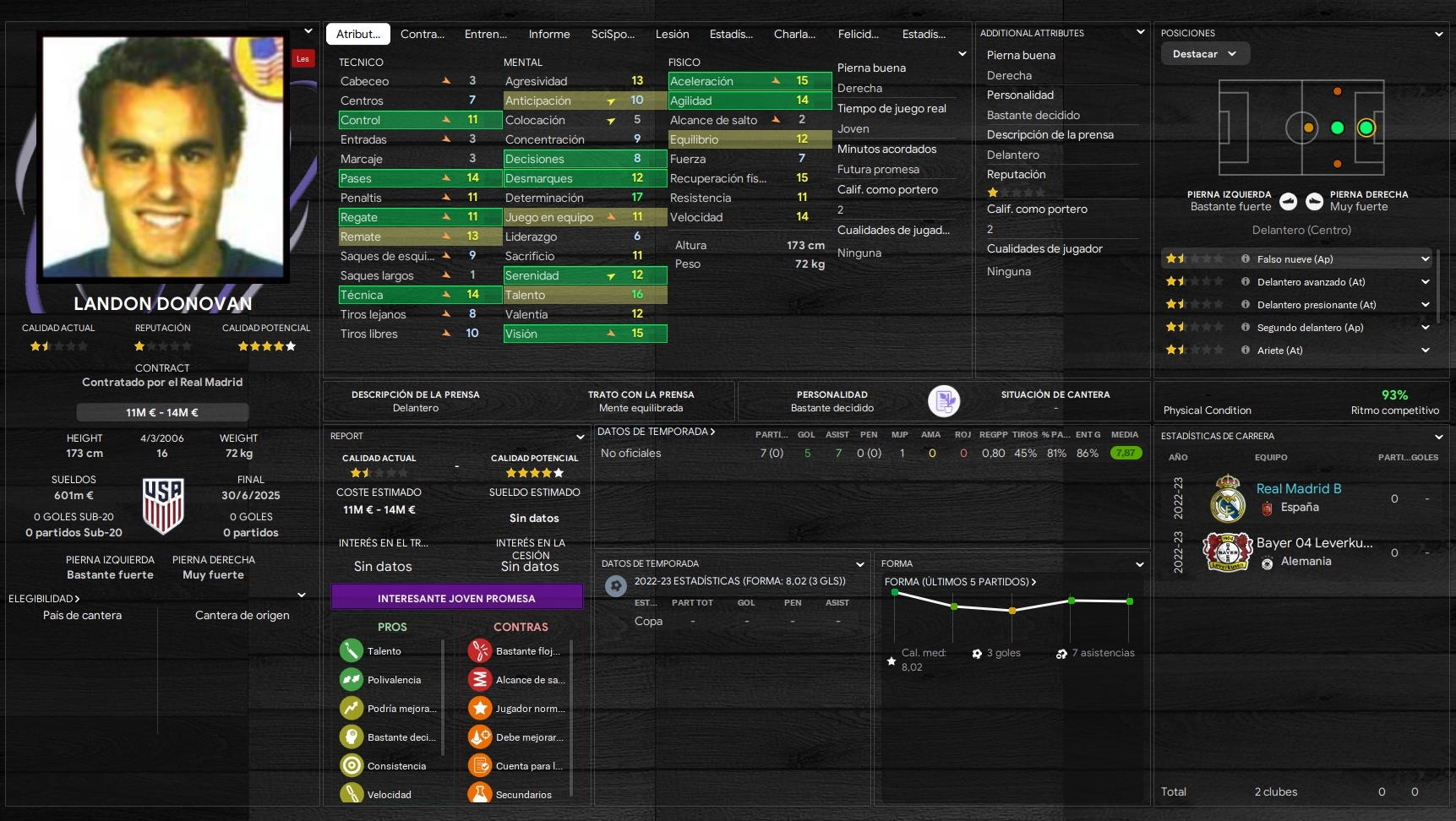Viewport: 1456px width, 821px height.
Task: Click the Bayer 04 Leverkusen crest
Action: pyautogui.click(x=1227, y=552)
